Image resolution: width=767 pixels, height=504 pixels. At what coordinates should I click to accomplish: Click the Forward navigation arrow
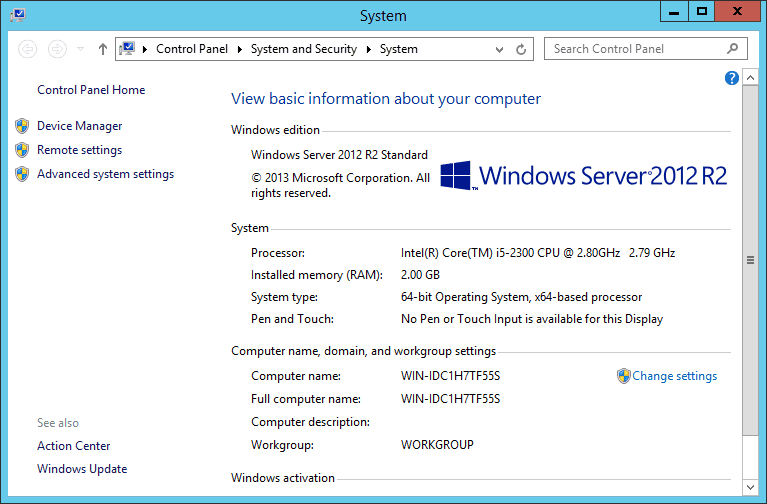pos(57,49)
